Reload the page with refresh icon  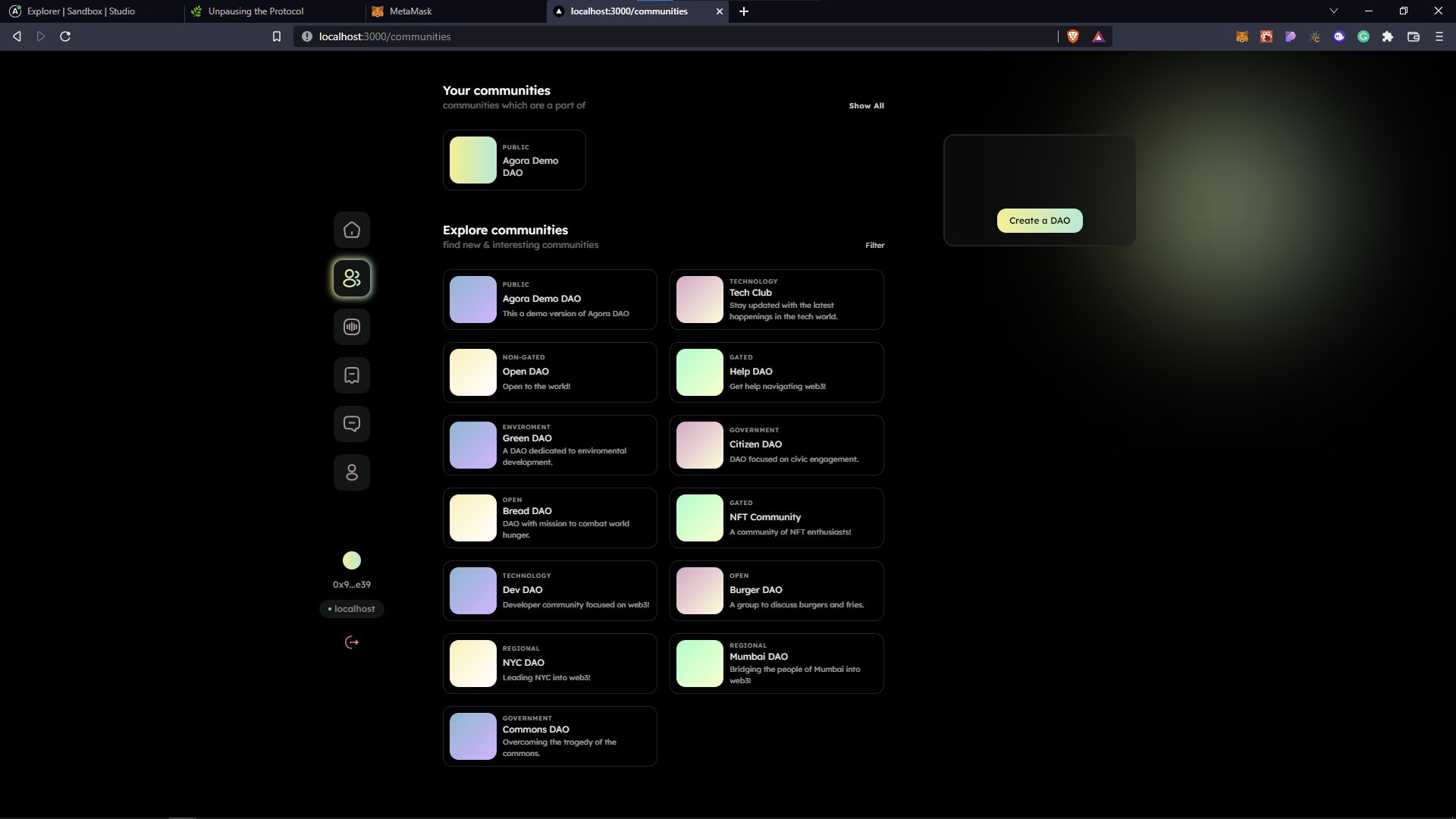click(65, 36)
